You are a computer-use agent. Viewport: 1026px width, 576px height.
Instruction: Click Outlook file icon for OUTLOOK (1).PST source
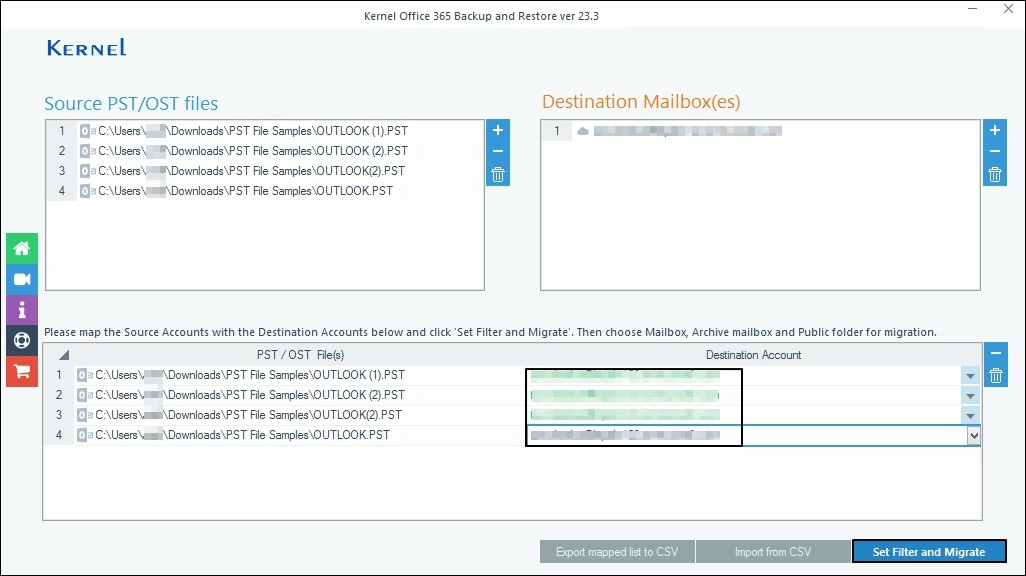click(88, 131)
